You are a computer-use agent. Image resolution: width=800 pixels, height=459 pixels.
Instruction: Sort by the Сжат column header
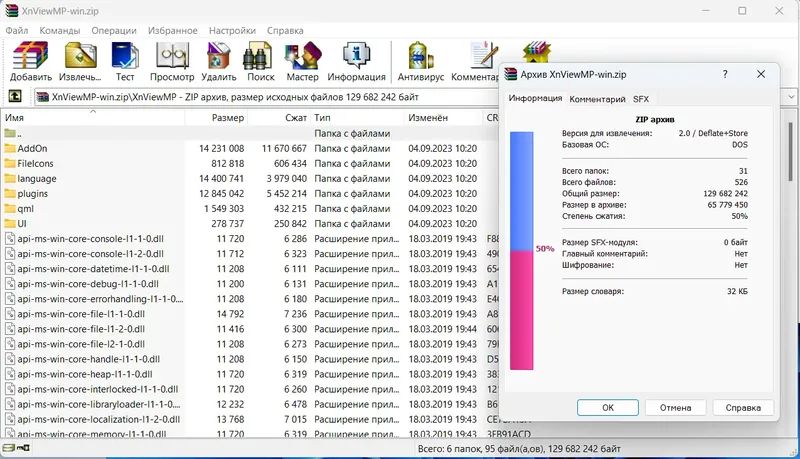[x=279, y=118]
